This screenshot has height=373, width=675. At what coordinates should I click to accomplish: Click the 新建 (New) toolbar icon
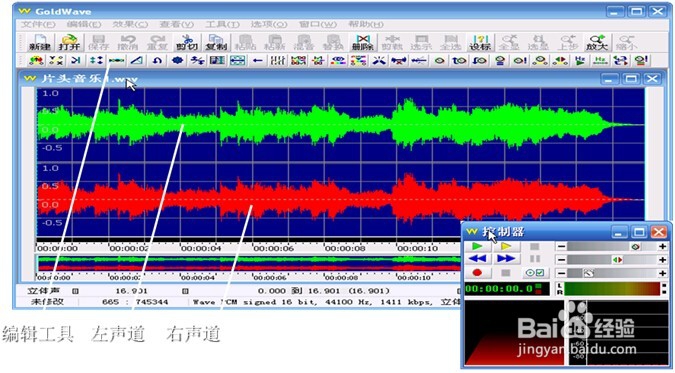pos(40,42)
